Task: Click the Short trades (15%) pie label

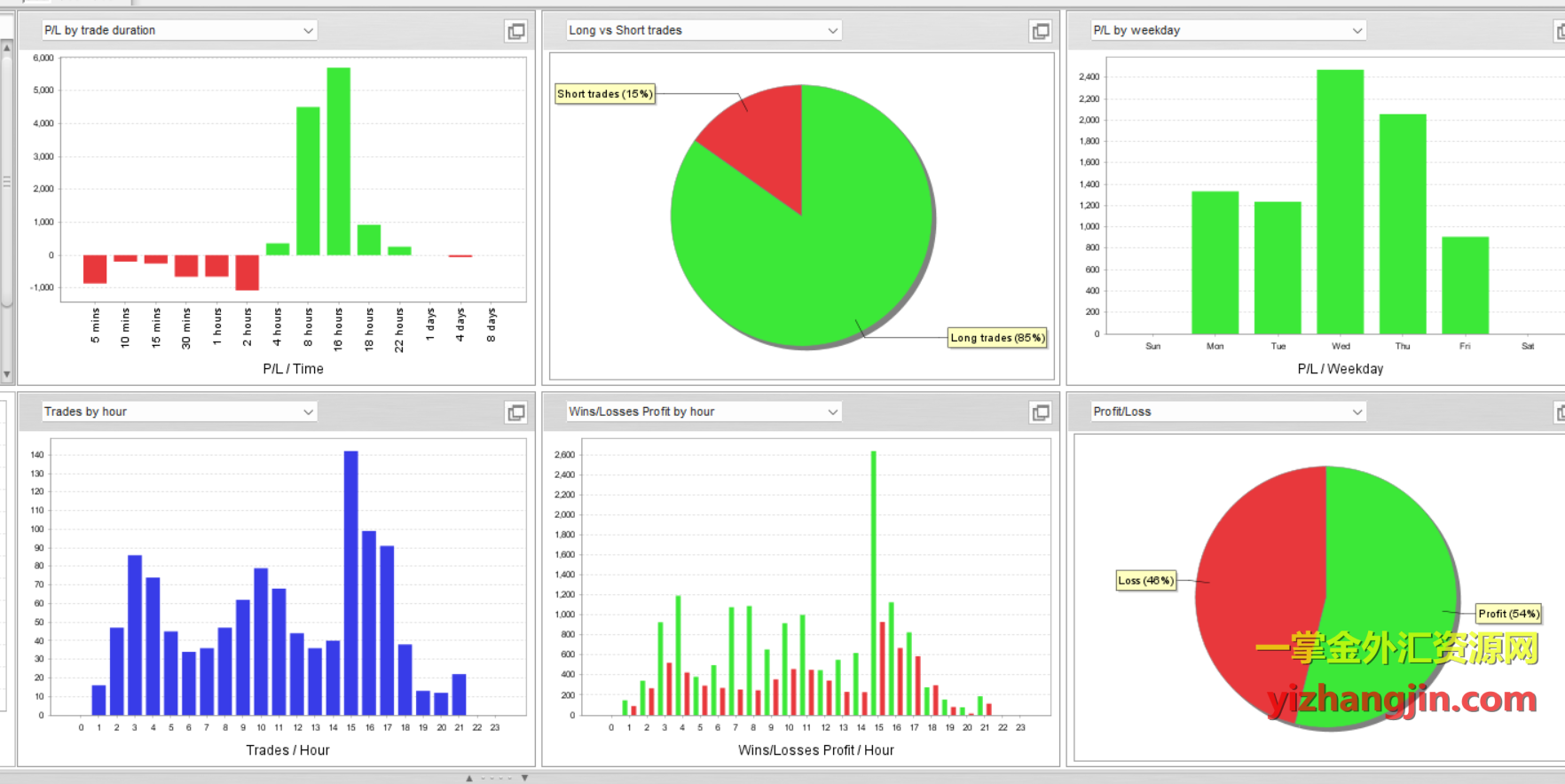Action: tap(604, 94)
